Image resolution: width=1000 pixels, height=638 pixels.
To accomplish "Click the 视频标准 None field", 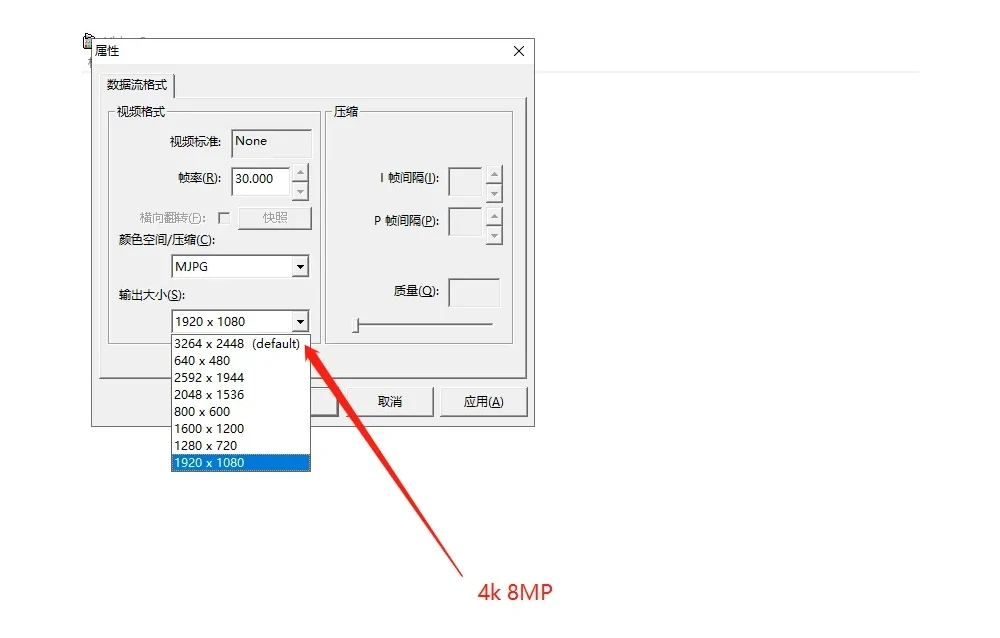I will pyautogui.click(x=271, y=143).
